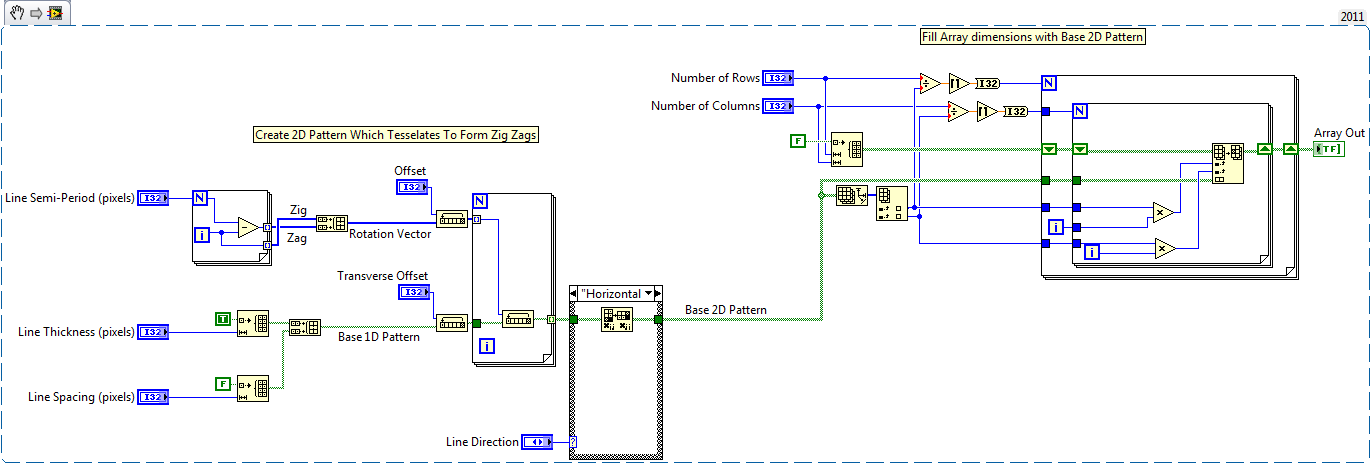Screen dimensions: 1371x464
Task: Click the Number of Rows I32 terminal
Action: (x=777, y=78)
